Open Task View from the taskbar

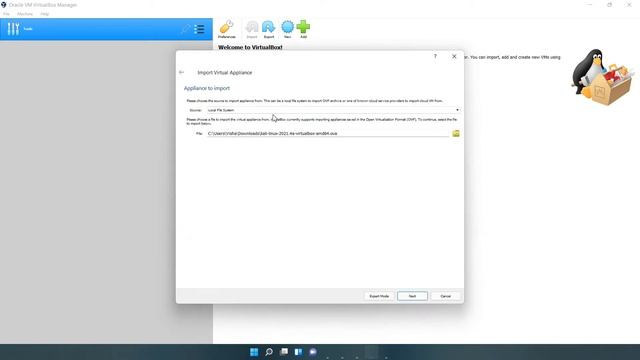[x=284, y=352]
